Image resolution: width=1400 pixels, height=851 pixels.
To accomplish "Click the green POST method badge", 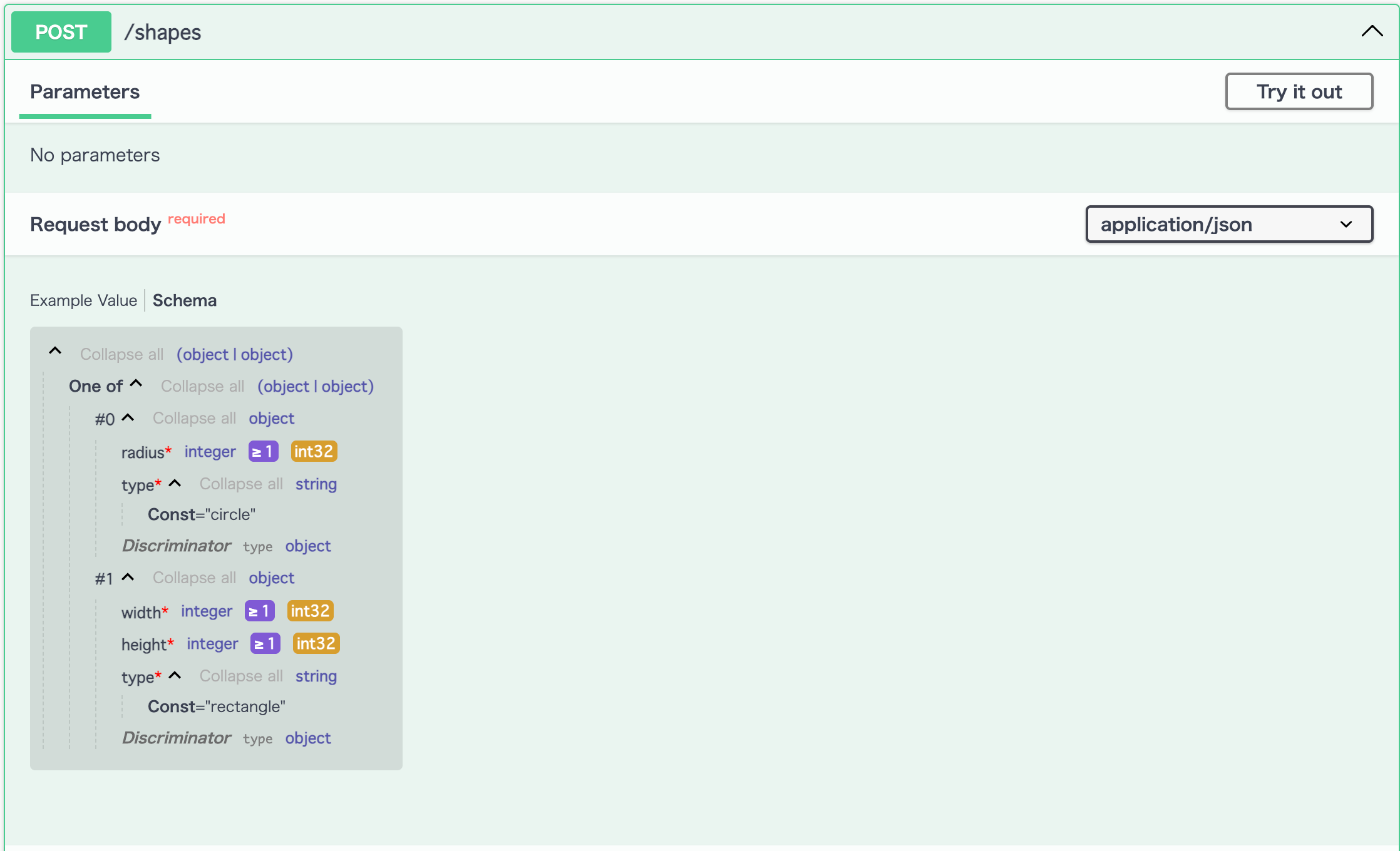I will [61, 32].
